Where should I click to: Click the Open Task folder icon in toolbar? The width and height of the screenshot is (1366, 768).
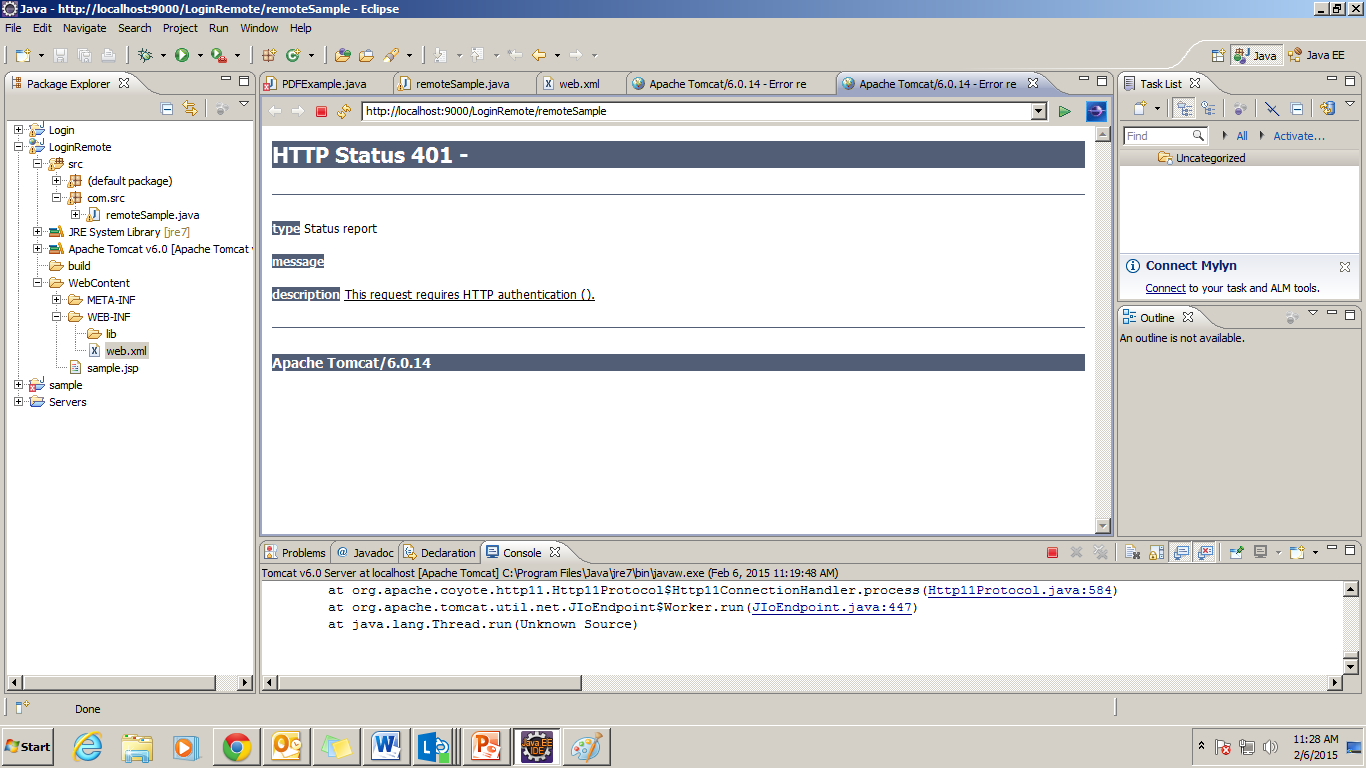[366, 55]
